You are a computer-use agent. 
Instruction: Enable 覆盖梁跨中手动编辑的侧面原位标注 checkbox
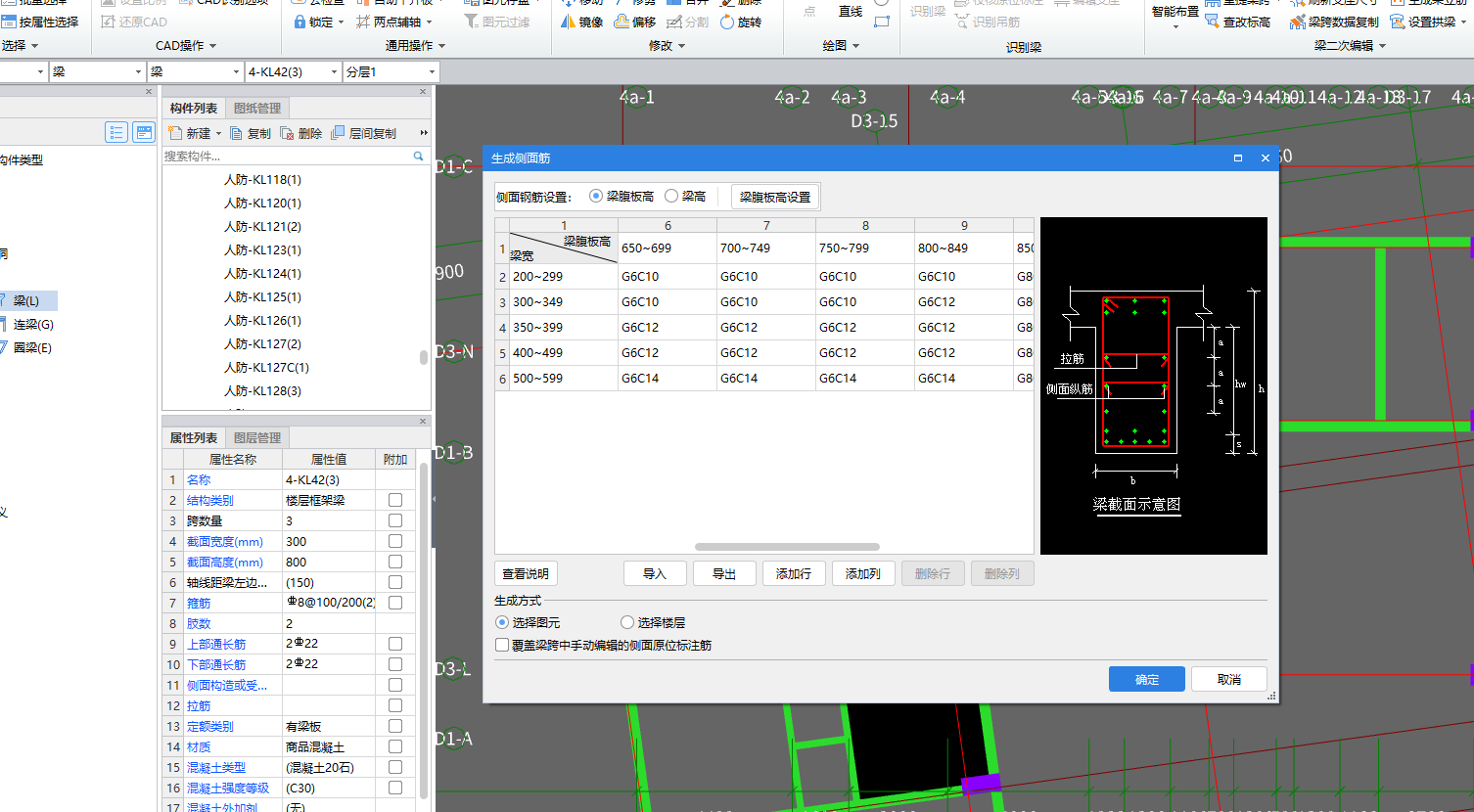pos(502,646)
